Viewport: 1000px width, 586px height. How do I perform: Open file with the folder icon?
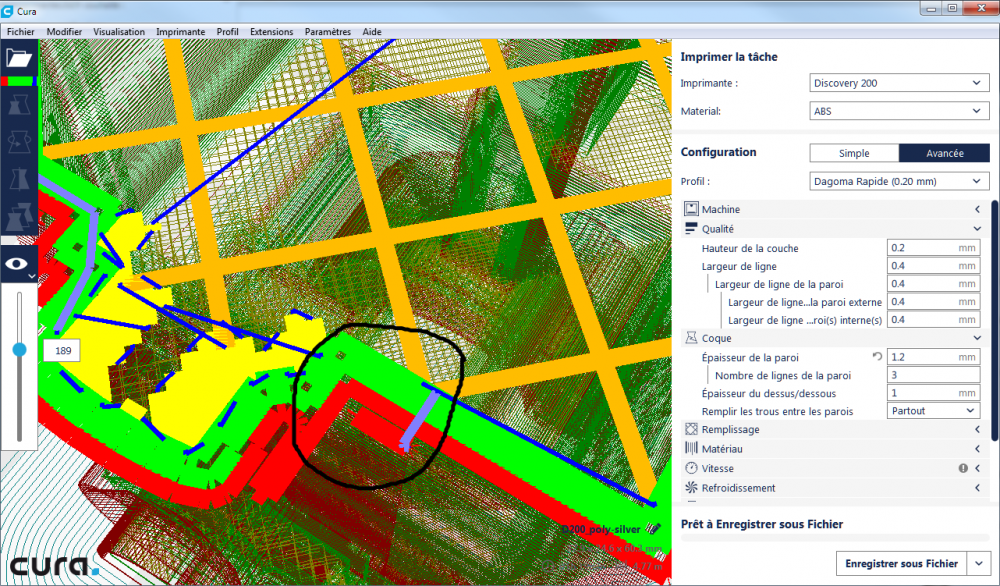(x=18, y=58)
